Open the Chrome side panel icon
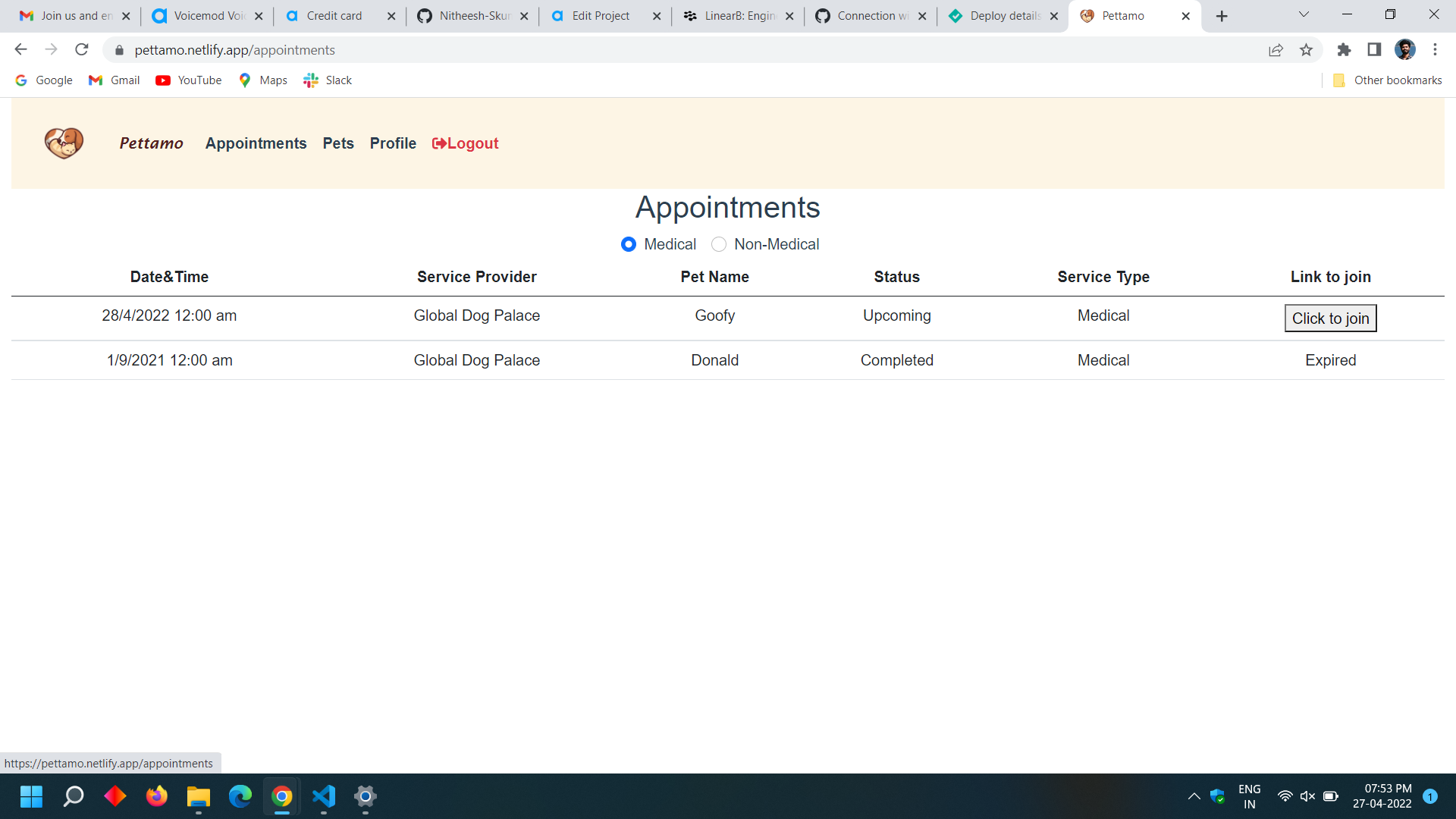This screenshot has width=1456, height=819. (1374, 50)
